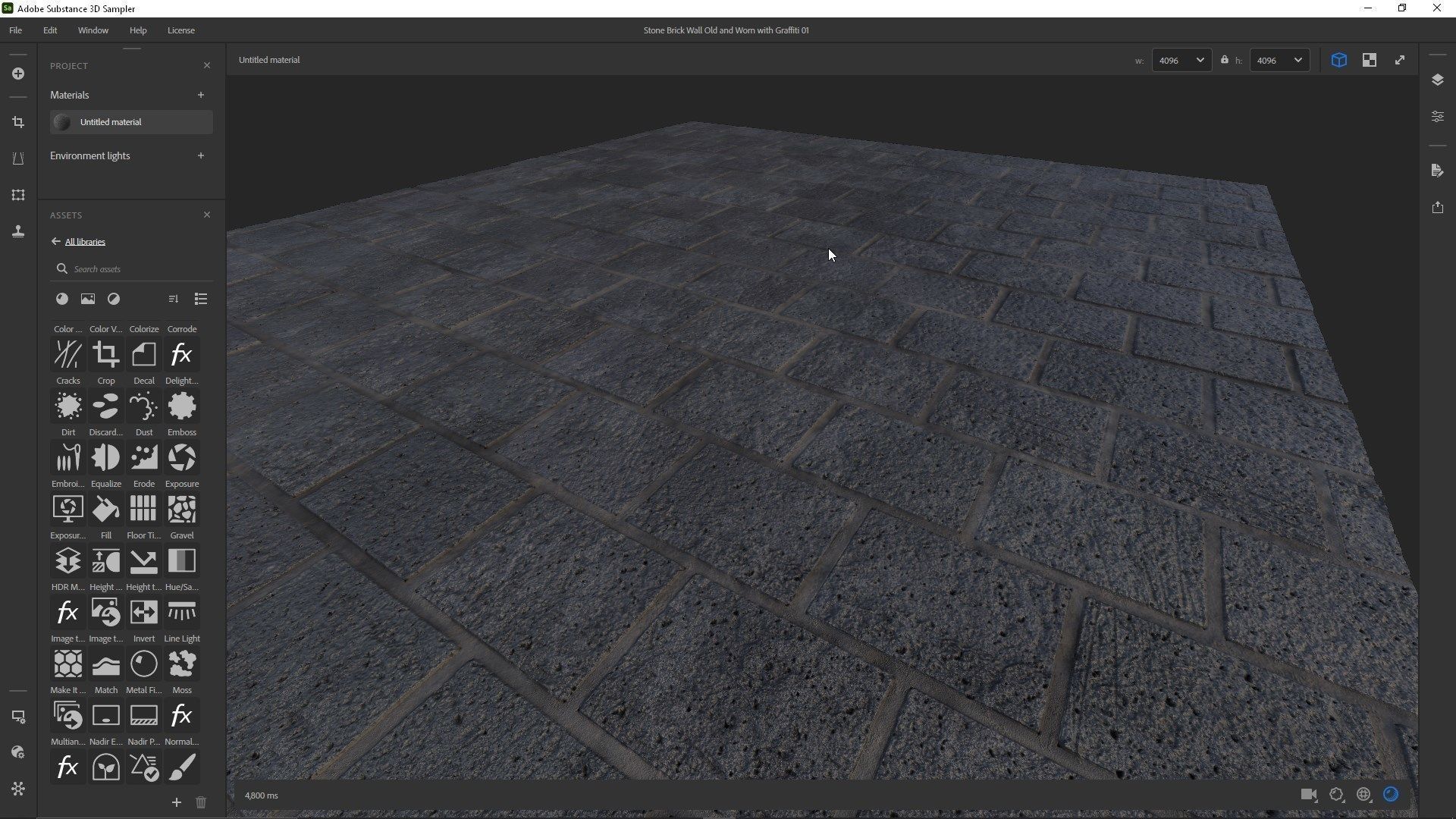Open the Window menu
Viewport: 1456px width, 819px height.
pyautogui.click(x=93, y=30)
